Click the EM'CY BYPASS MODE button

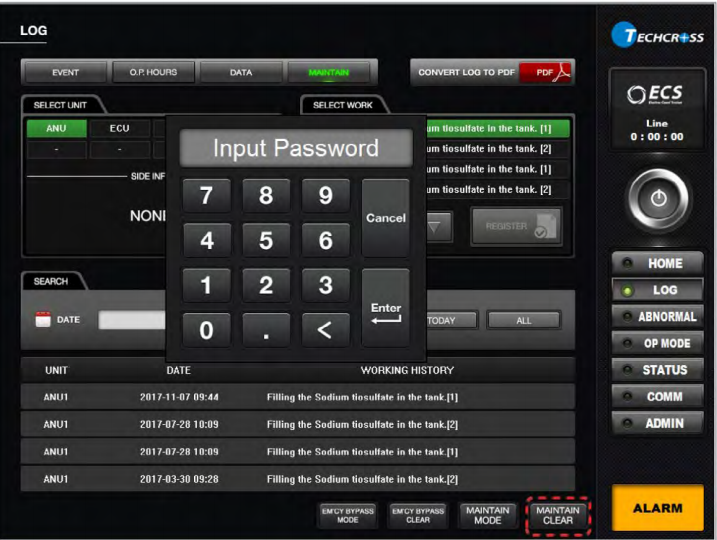click(348, 515)
